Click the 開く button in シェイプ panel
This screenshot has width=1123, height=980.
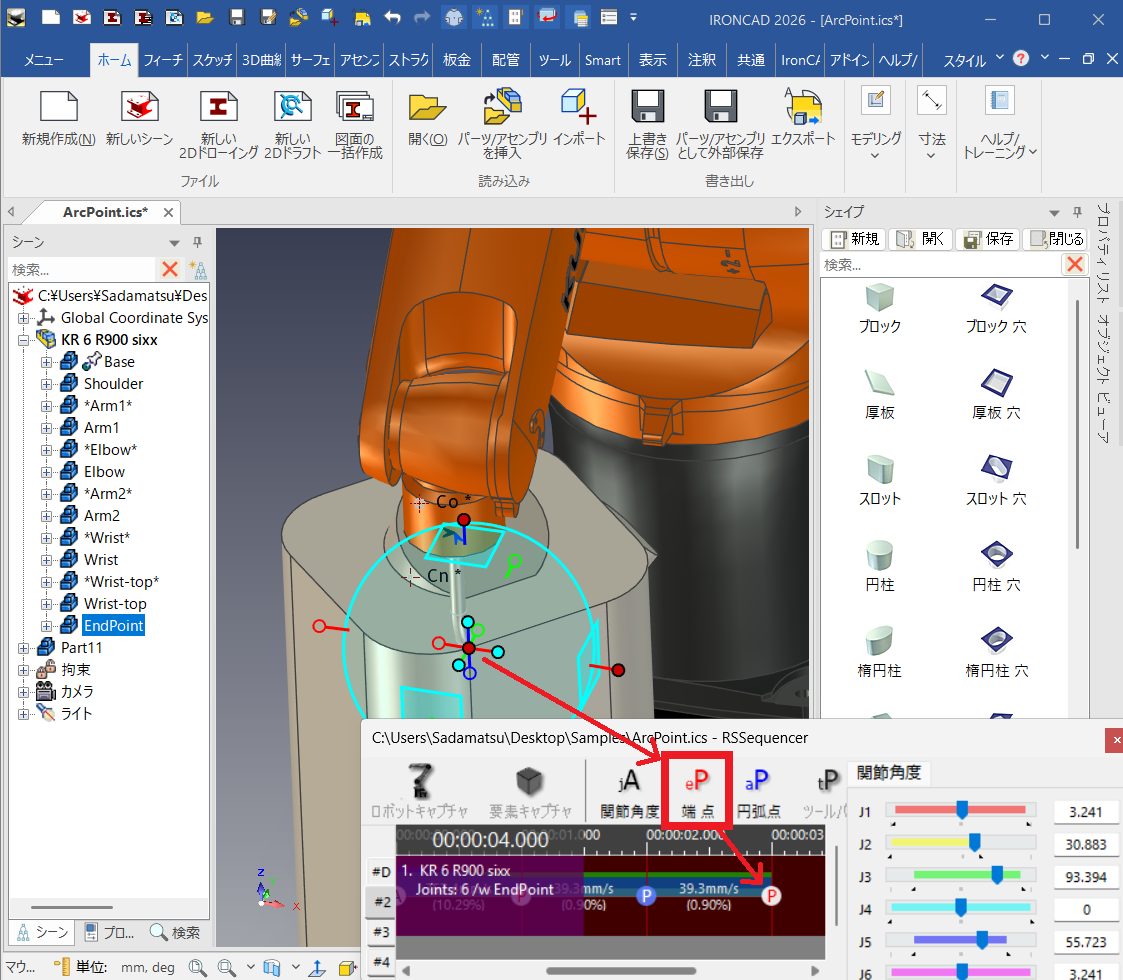(x=920, y=239)
